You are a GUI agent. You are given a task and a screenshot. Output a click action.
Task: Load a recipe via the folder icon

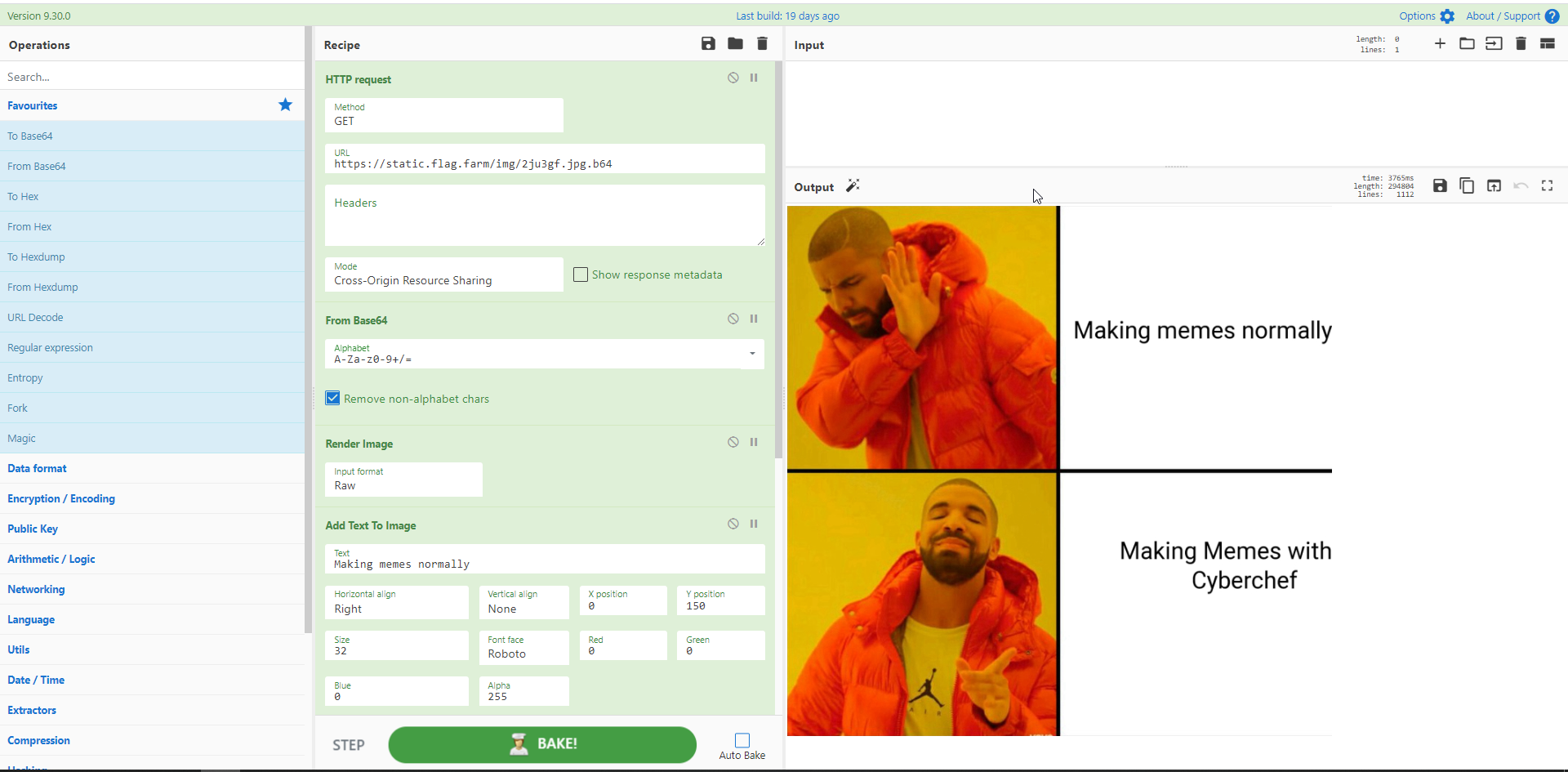coord(735,44)
